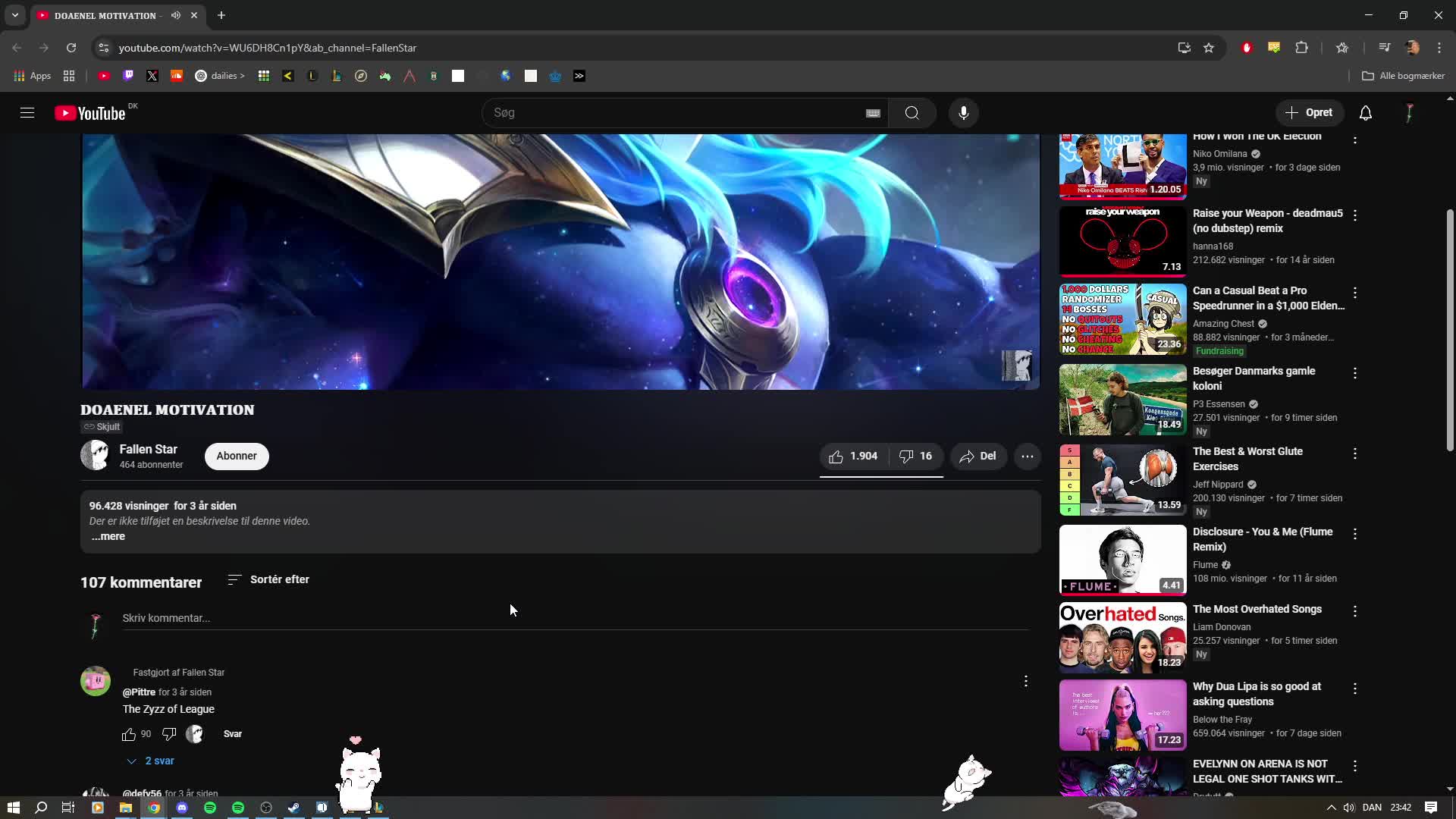The height and width of the screenshot is (819, 1456).
Task: Bookmark this page with the star icon
Action: [1209, 48]
